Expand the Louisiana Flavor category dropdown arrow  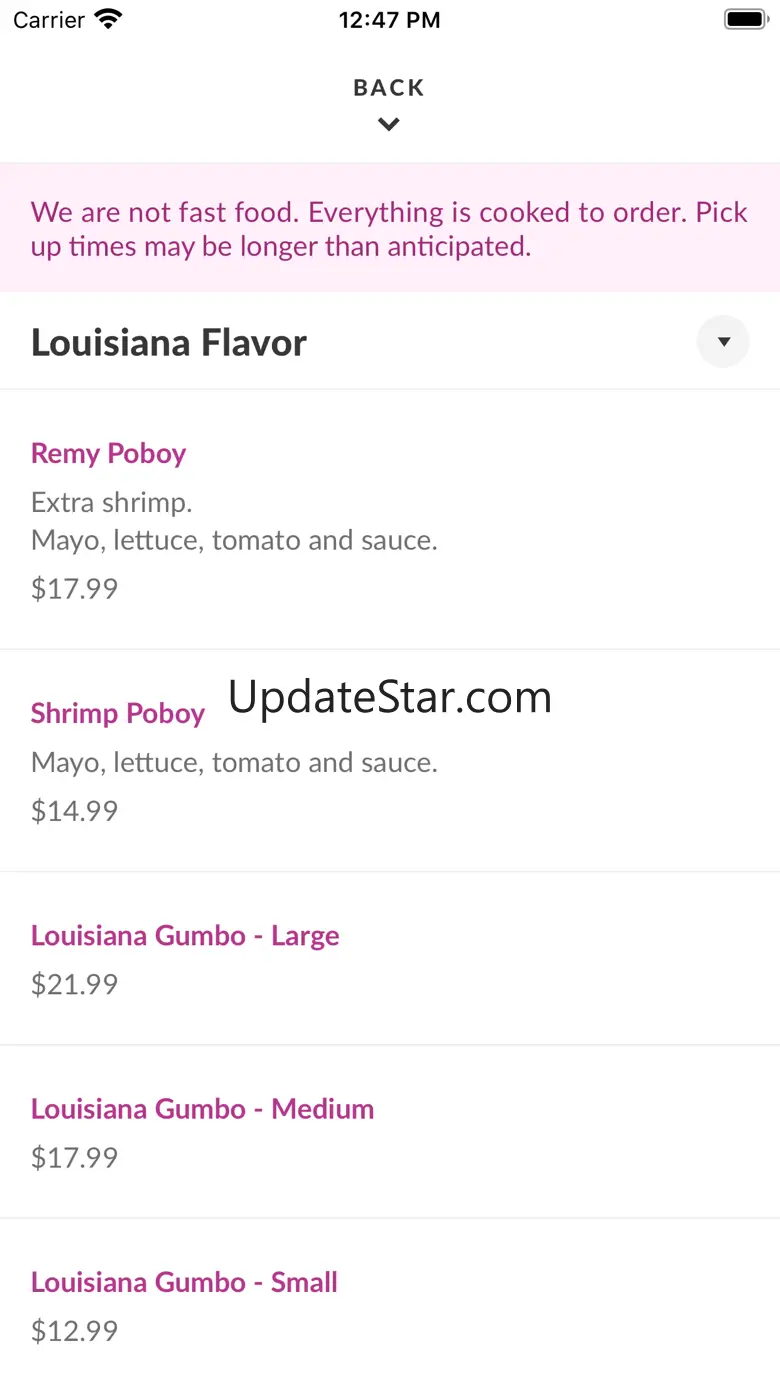coord(723,342)
